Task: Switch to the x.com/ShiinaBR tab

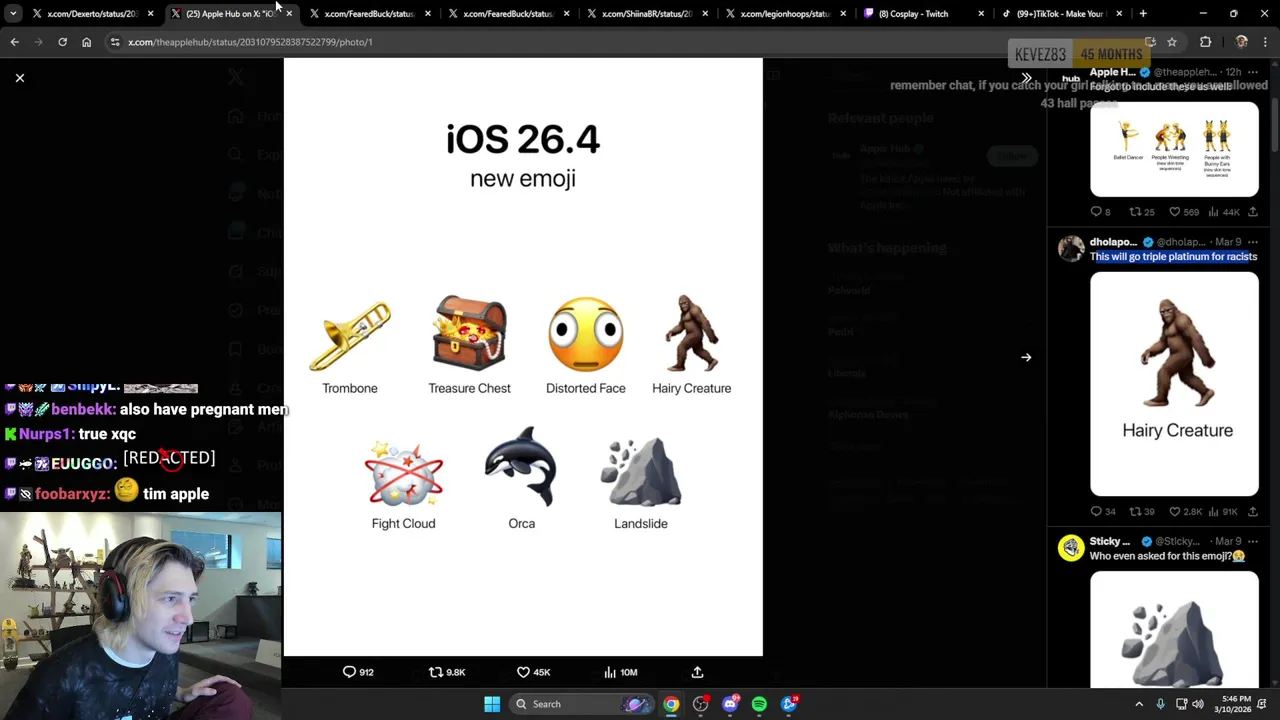Action: click(x=645, y=14)
